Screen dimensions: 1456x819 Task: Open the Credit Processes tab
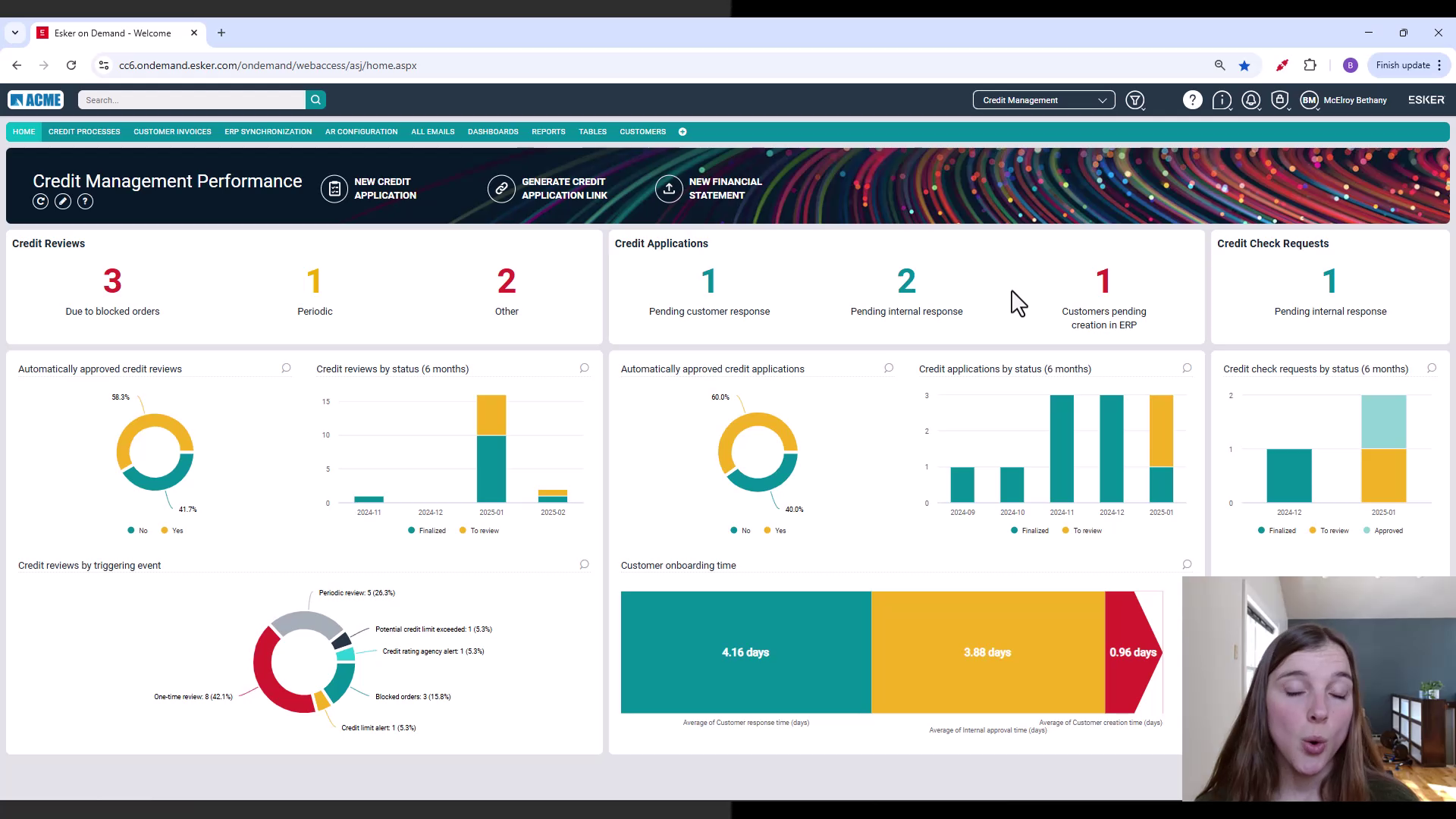(84, 132)
